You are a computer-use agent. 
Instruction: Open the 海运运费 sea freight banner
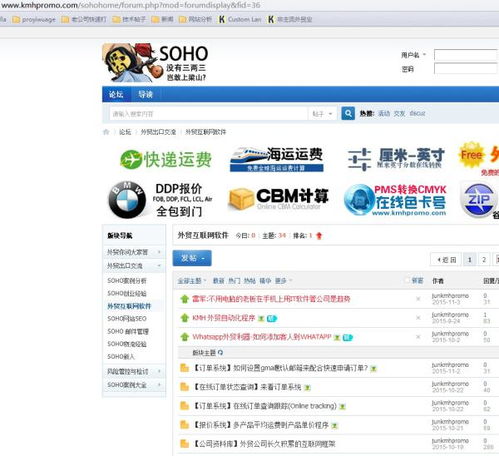[x=277, y=159]
